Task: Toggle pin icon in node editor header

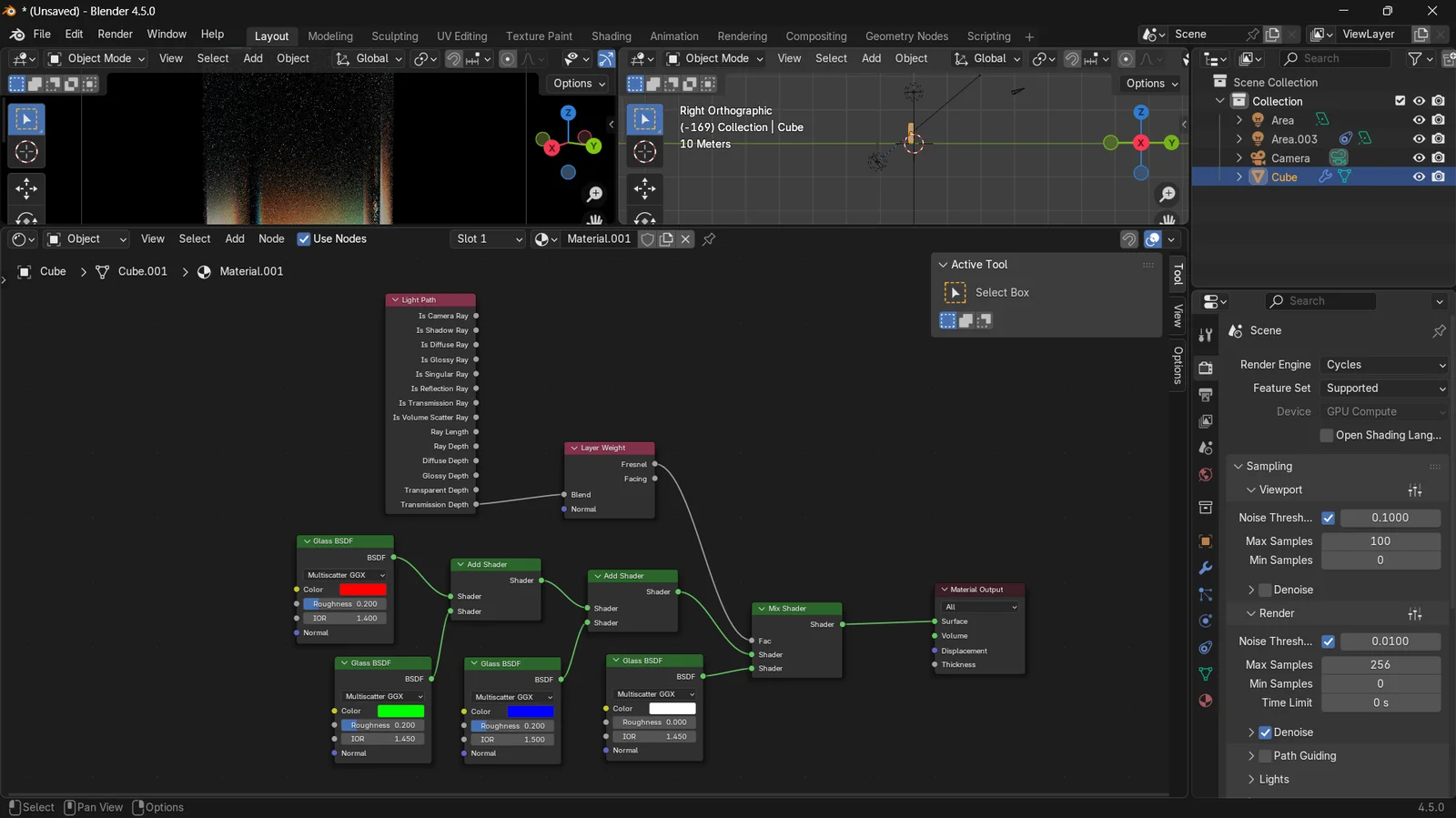Action: click(709, 239)
